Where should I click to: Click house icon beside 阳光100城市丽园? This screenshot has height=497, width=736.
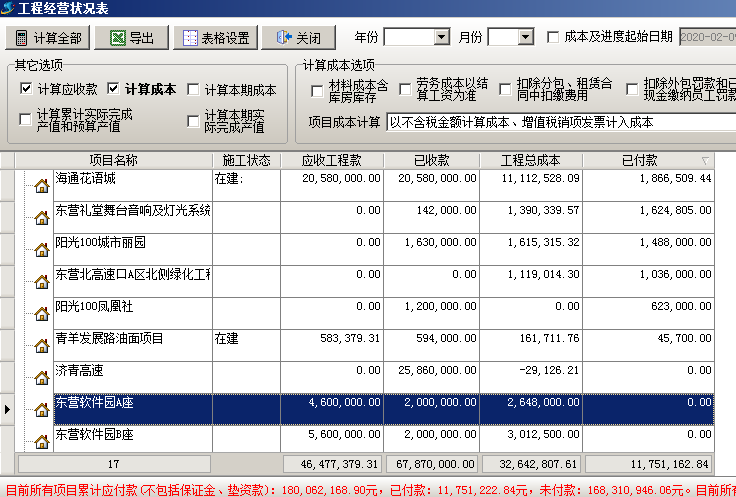(41, 250)
